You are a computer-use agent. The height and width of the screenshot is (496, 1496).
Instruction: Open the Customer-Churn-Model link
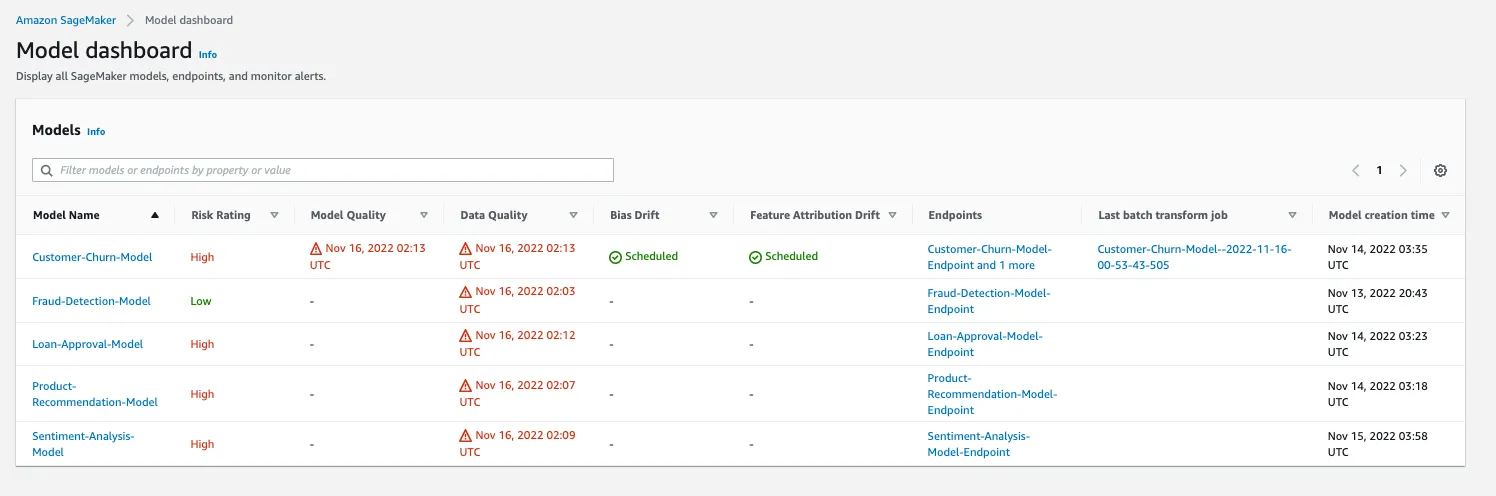tap(92, 257)
